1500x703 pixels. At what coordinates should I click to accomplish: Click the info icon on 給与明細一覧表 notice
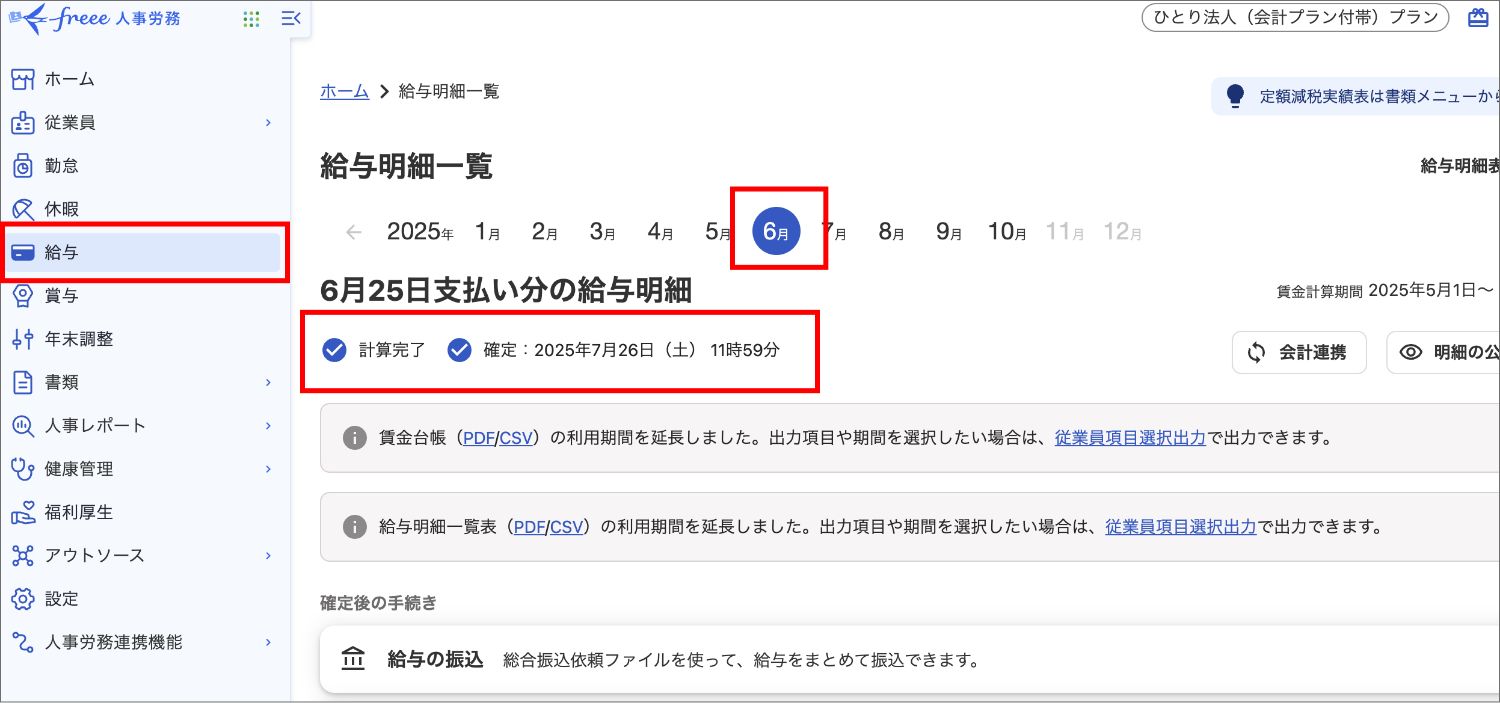(354, 526)
